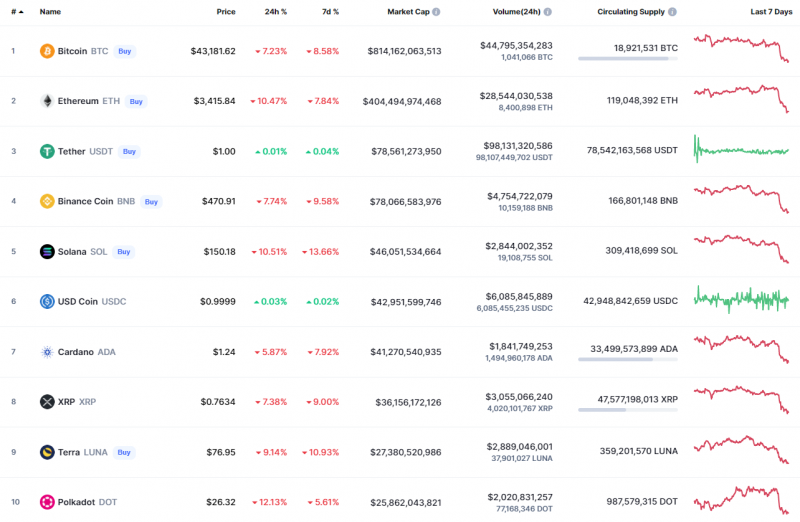Sort table by Name column
Image resolution: width=800 pixels, height=522 pixels.
pyautogui.click(x=51, y=12)
